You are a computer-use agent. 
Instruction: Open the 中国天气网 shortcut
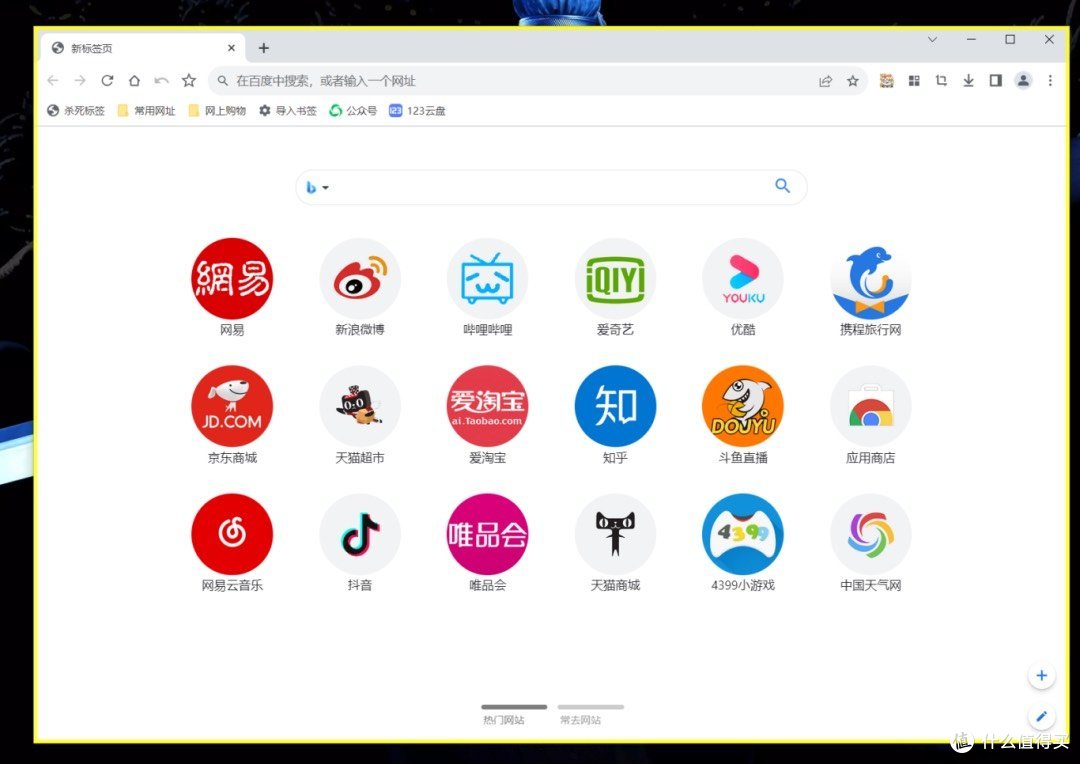871,534
